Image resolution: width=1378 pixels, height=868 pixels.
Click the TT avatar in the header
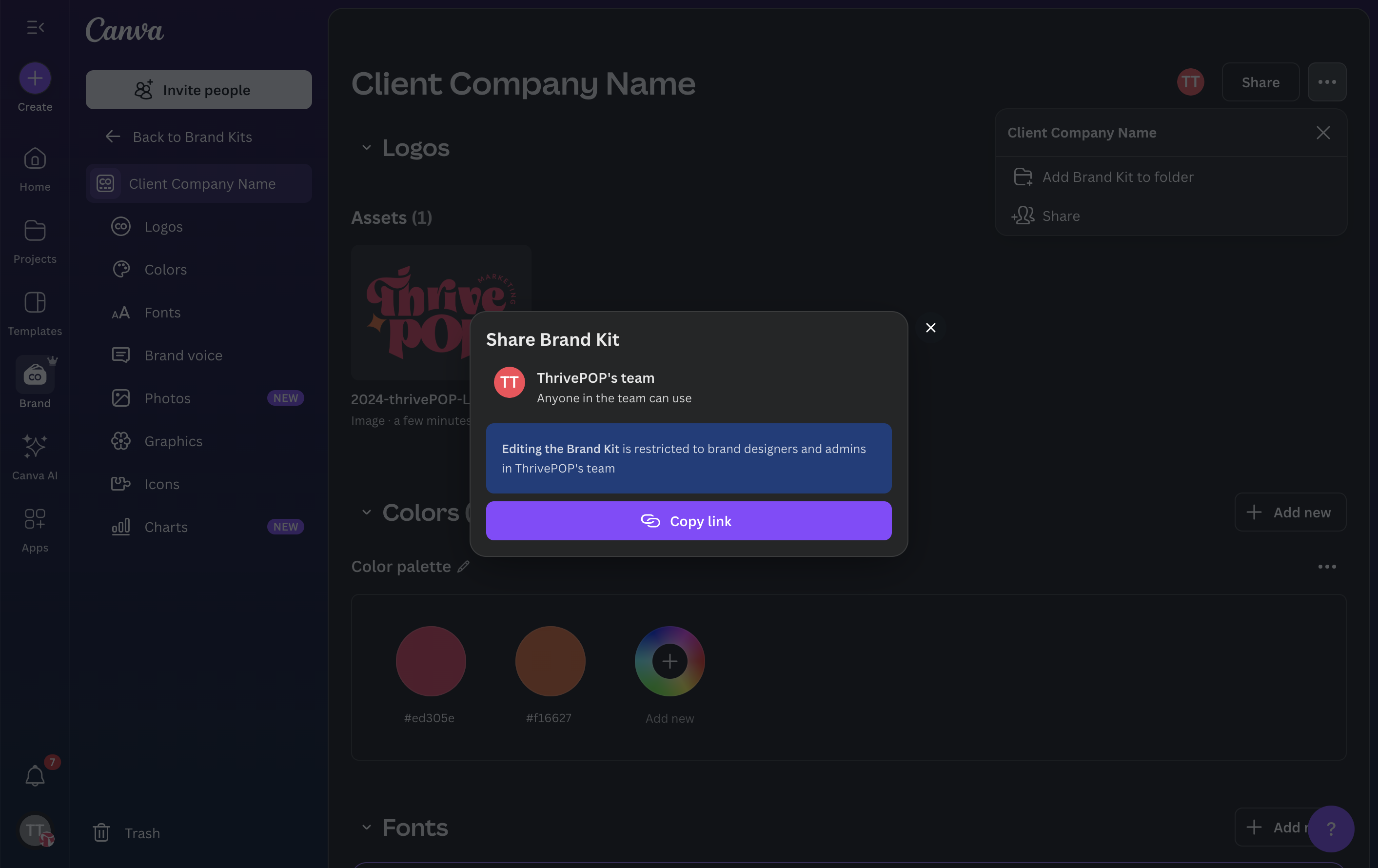1190,82
